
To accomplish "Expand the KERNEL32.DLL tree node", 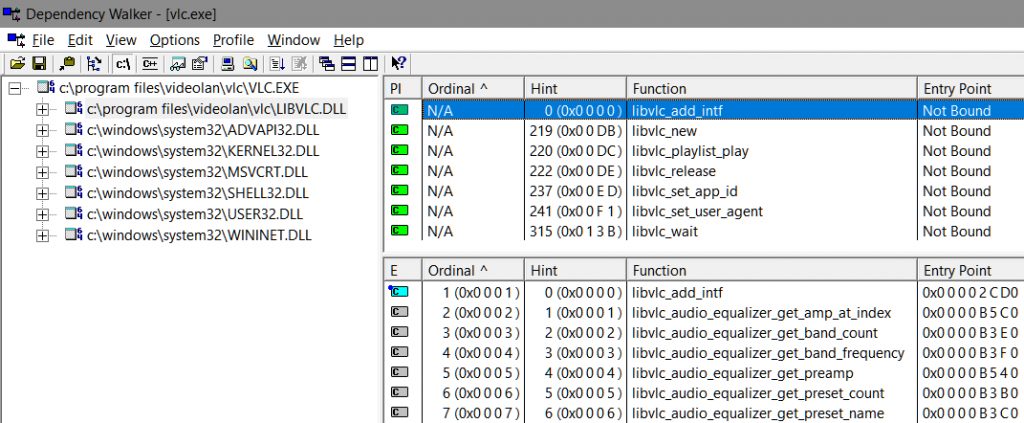I will (x=42, y=151).
